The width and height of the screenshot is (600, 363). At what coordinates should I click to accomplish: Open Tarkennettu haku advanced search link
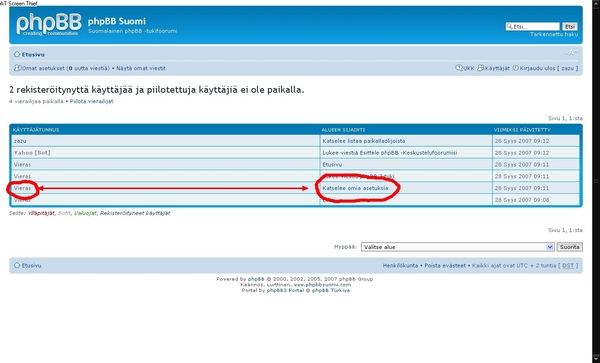[x=554, y=34]
